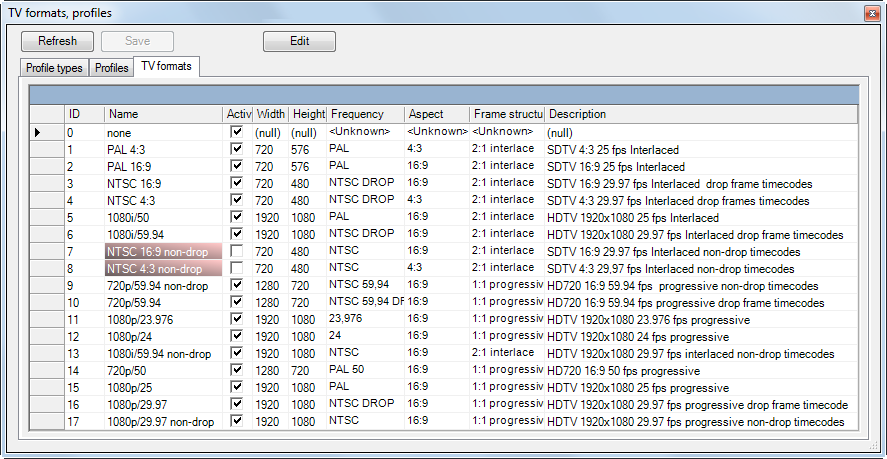The image size is (887, 459).
Task: Click the 'PAL 4:3' name cell
Action: (x=164, y=150)
